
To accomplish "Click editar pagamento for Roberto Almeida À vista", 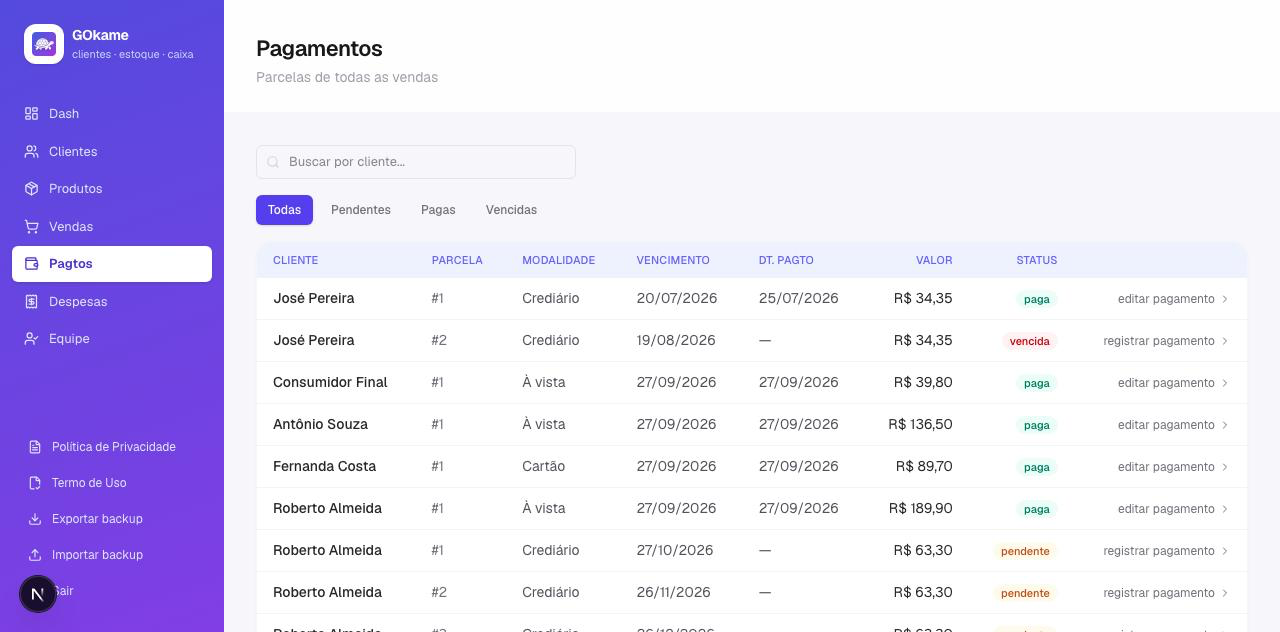I will 1173,509.
